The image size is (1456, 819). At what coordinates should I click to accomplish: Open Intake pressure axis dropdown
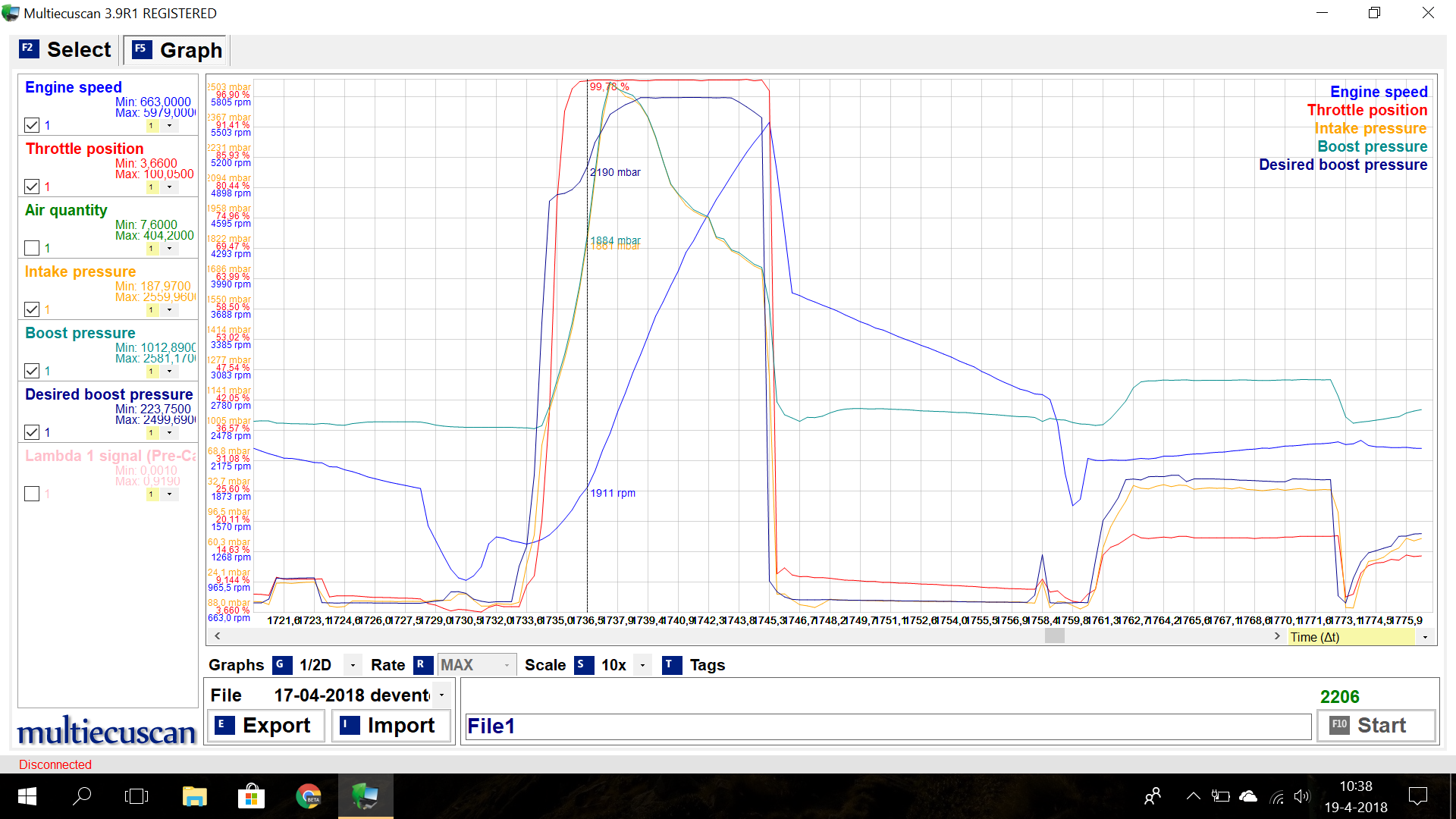point(169,310)
